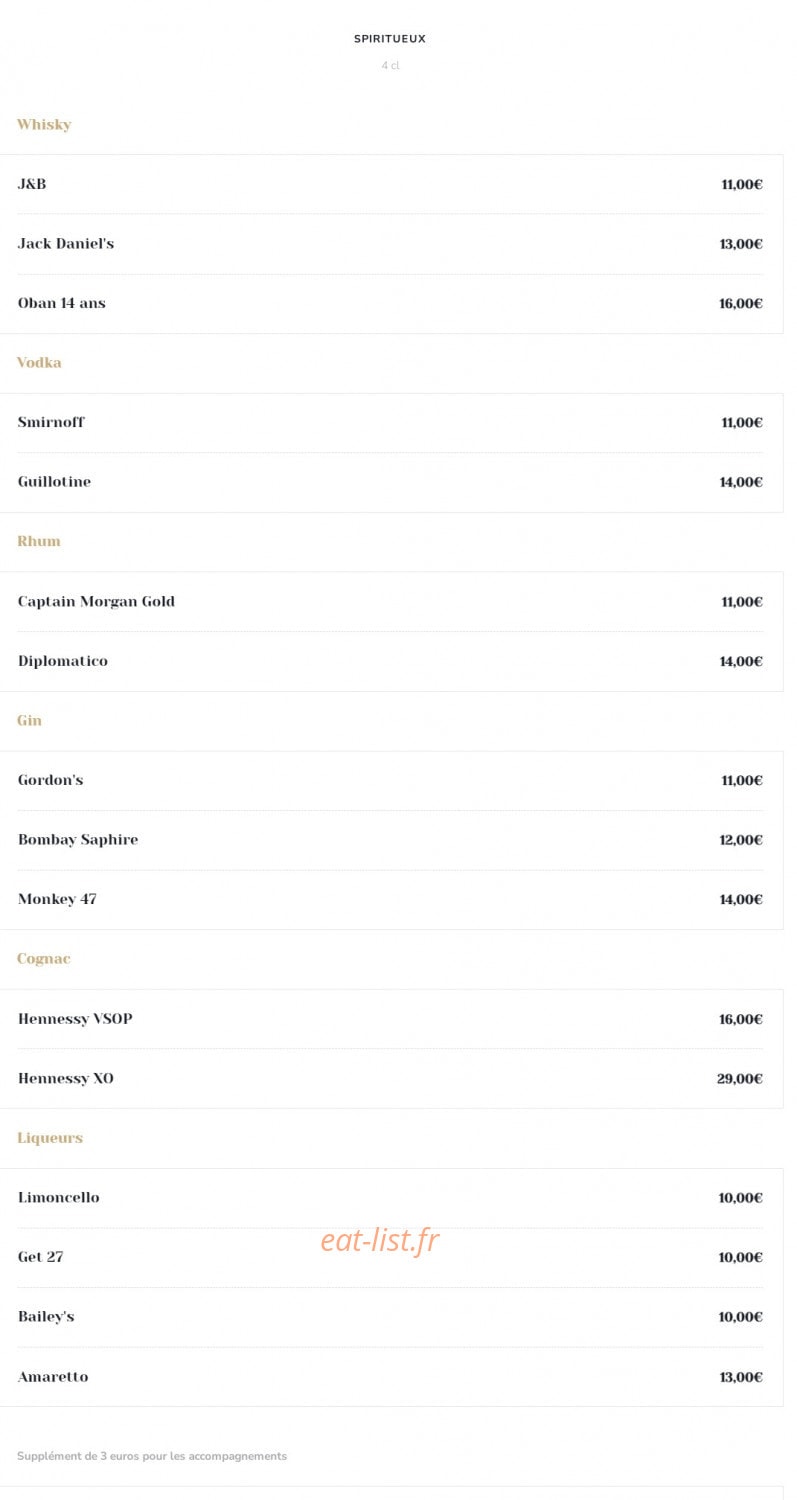Select the J&B whisky item

pos(390,184)
